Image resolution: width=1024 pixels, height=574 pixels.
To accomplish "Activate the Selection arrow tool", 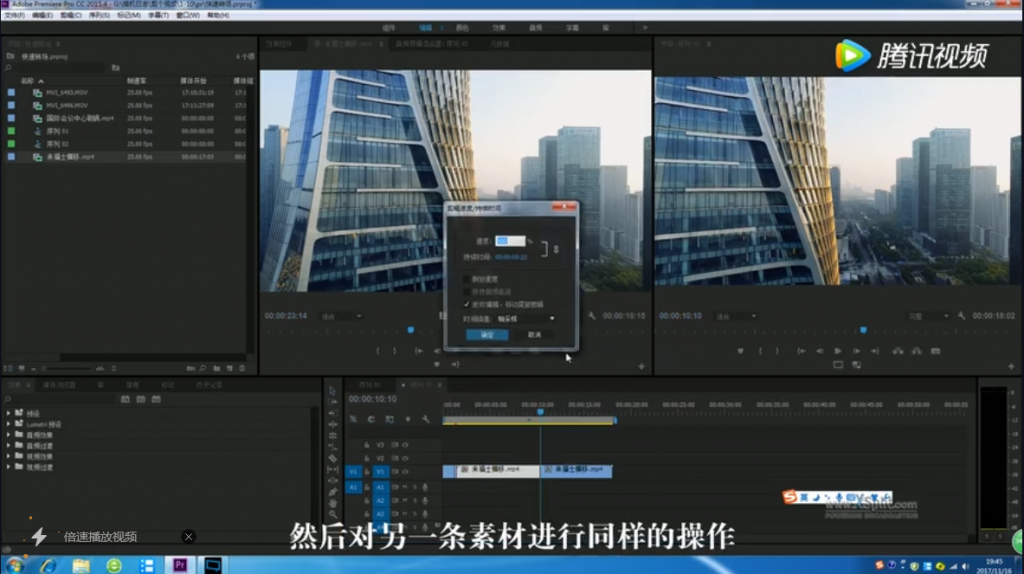I will click(x=333, y=390).
